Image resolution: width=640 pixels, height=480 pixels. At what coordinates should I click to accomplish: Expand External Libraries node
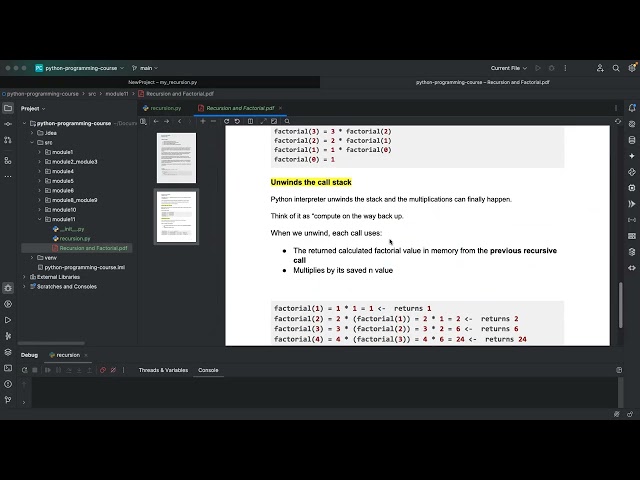coord(24,277)
